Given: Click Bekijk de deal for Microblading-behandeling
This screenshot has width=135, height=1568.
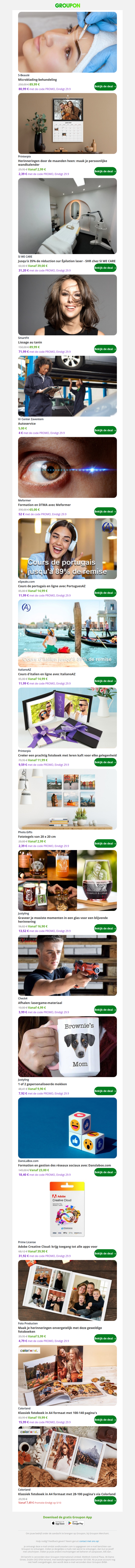Looking at the screenshot, I should 105,86.
